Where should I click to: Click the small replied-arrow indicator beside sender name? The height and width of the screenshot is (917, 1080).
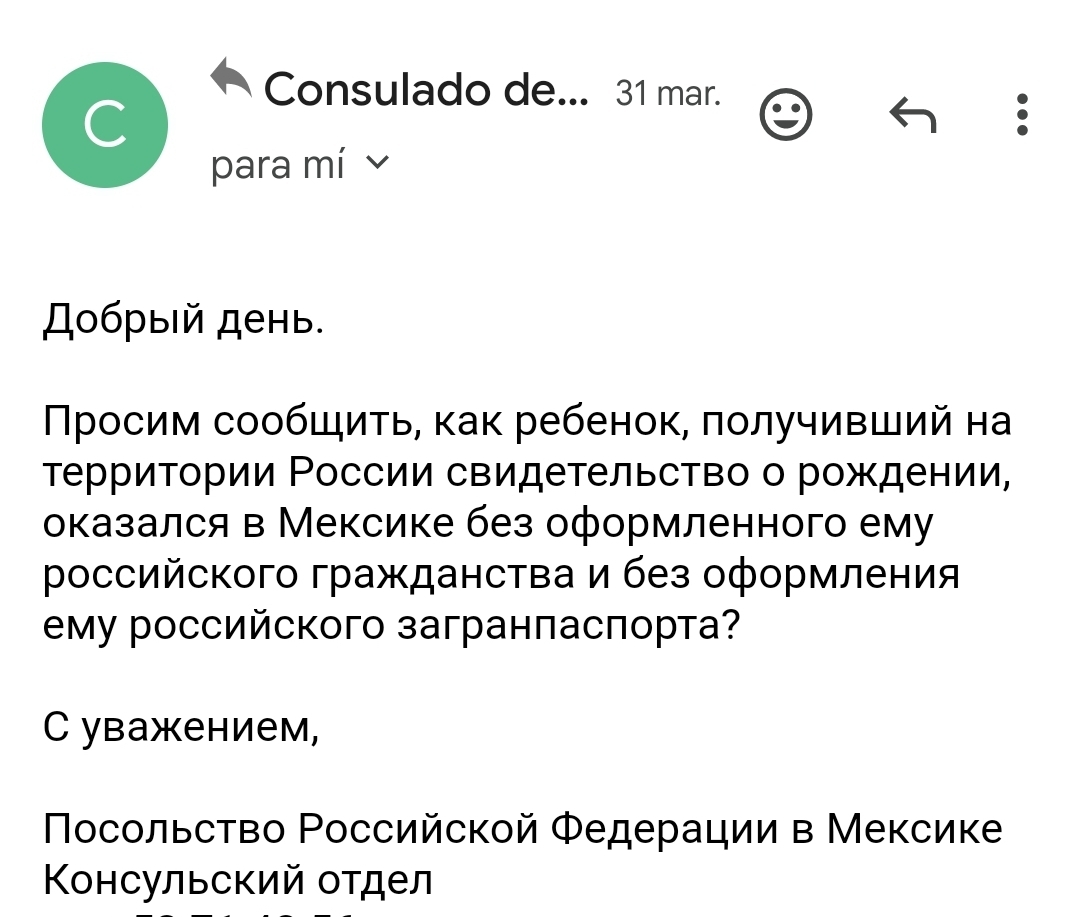coord(231,77)
